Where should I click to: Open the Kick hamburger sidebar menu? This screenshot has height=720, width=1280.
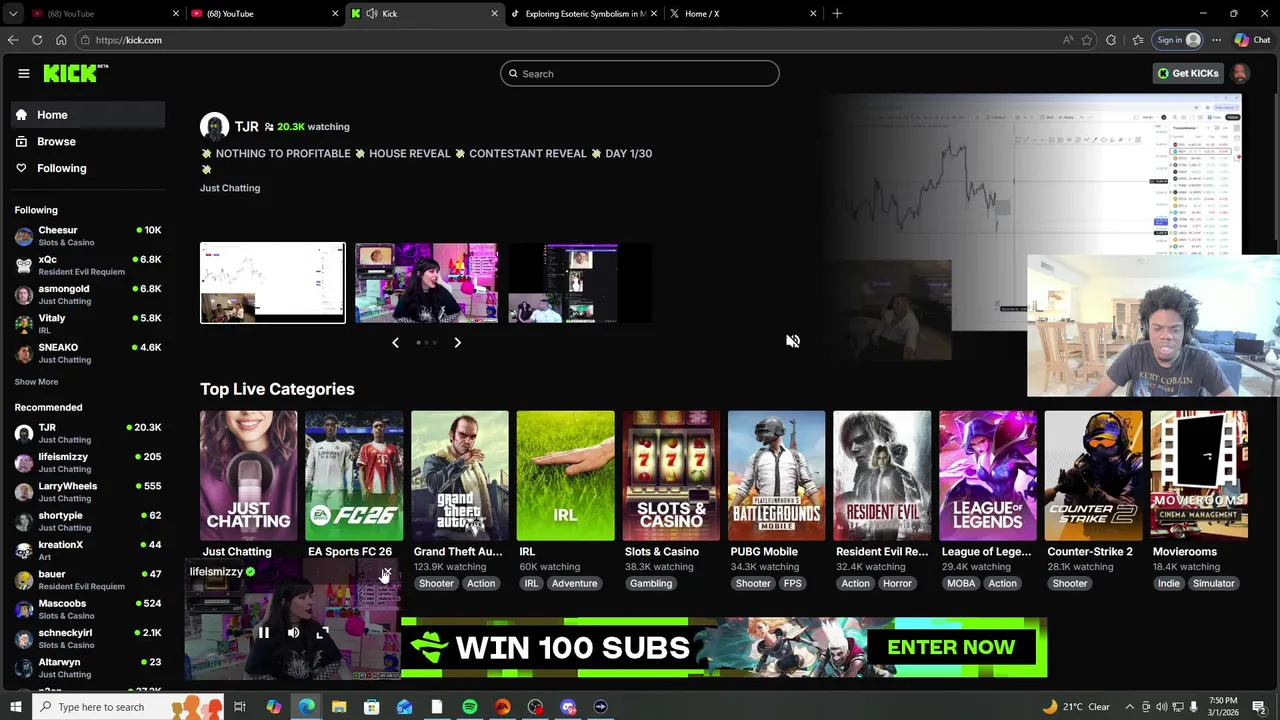(24, 73)
